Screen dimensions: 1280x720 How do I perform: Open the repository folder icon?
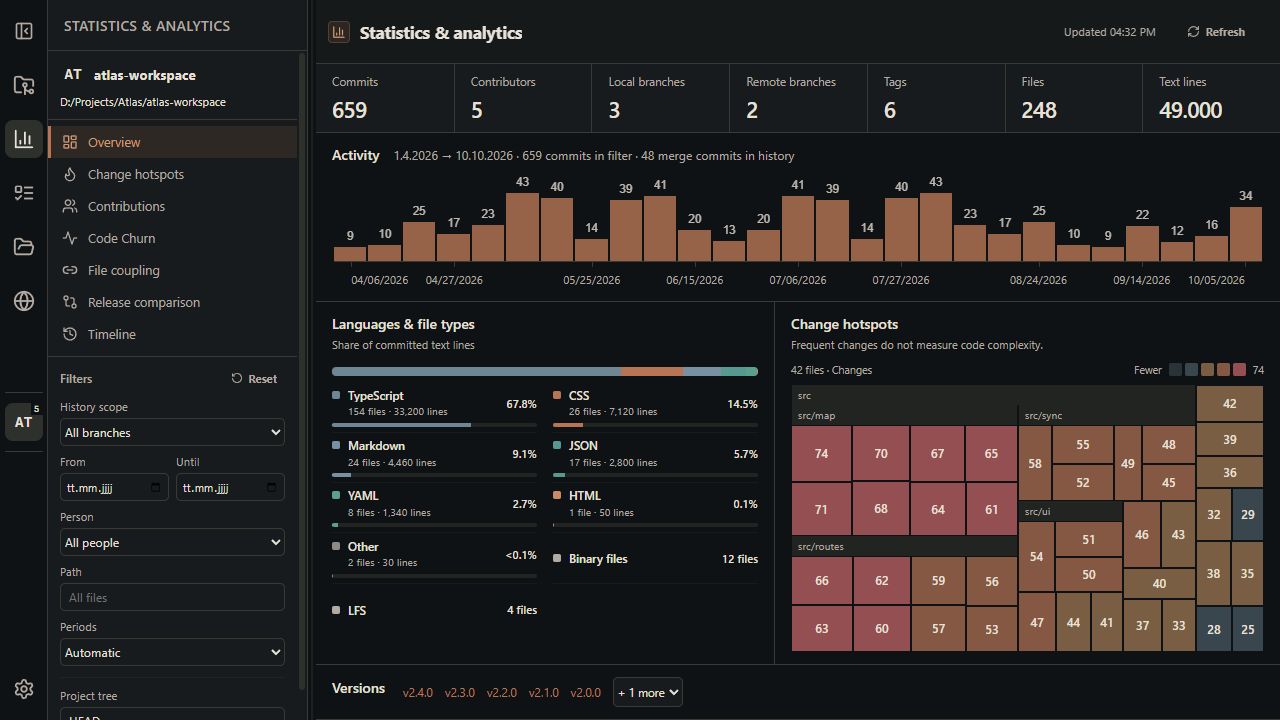(24, 85)
